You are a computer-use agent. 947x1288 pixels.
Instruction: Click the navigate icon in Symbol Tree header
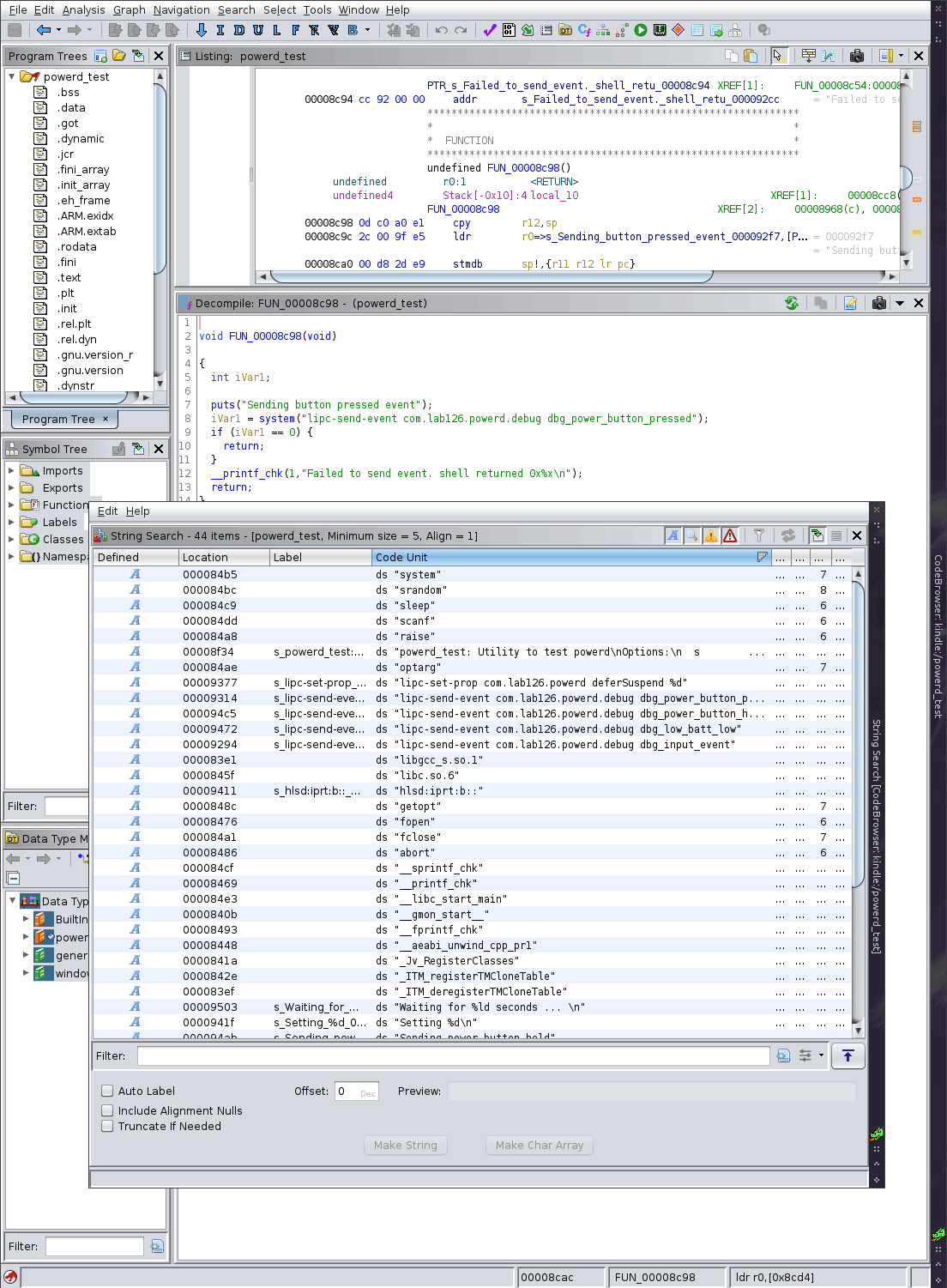coord(138,449)
